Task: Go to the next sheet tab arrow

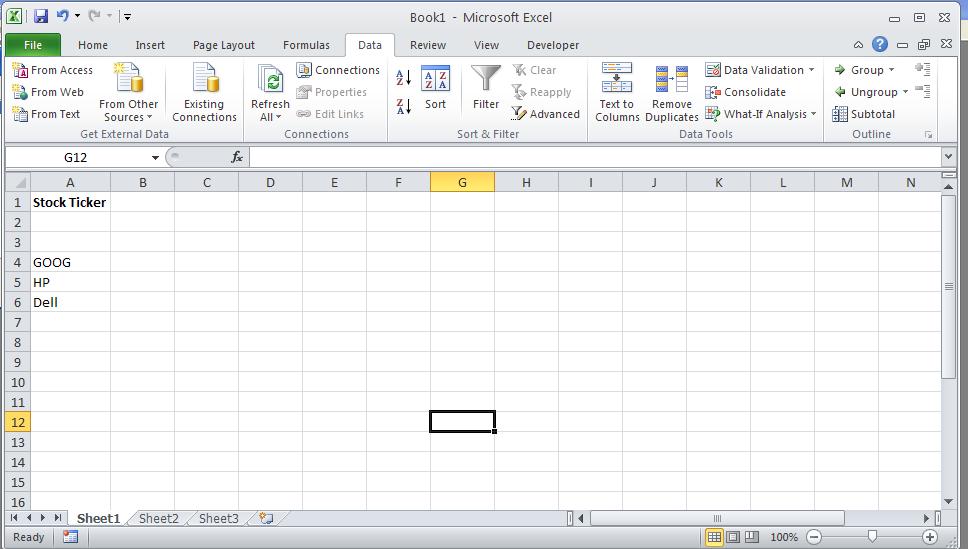Action: point(43,518)
